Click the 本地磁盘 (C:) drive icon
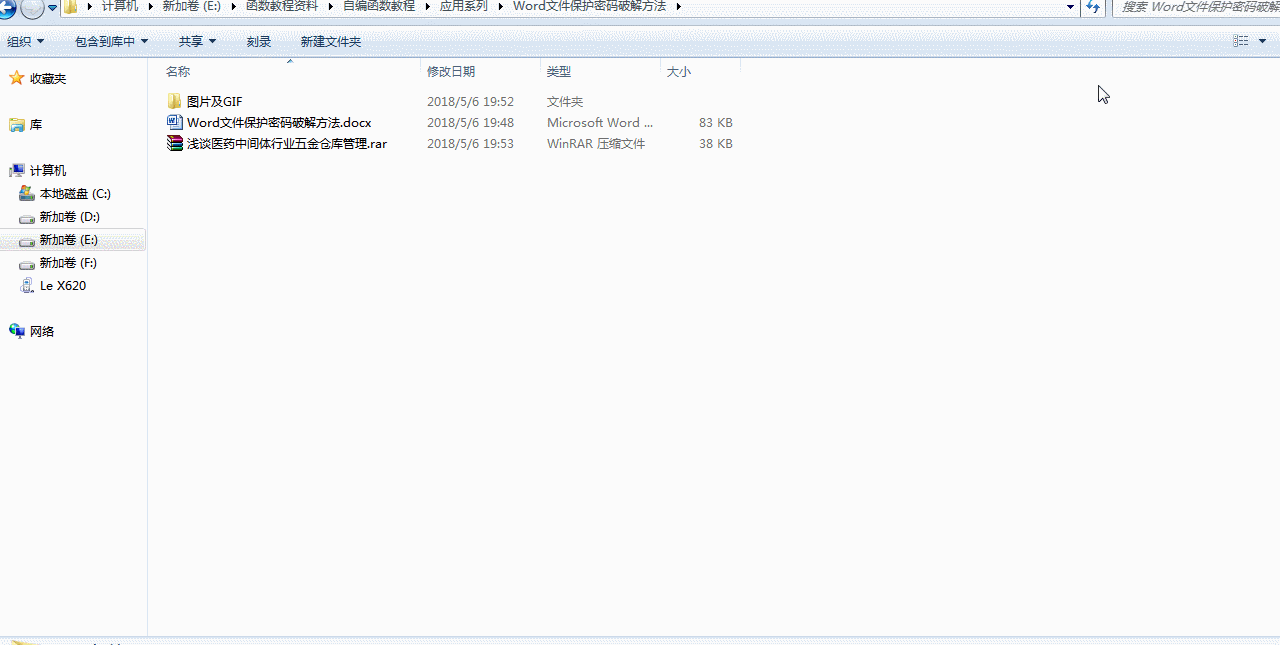The width and height of the screenshot is (1280, 645). [x=27, y=194]
